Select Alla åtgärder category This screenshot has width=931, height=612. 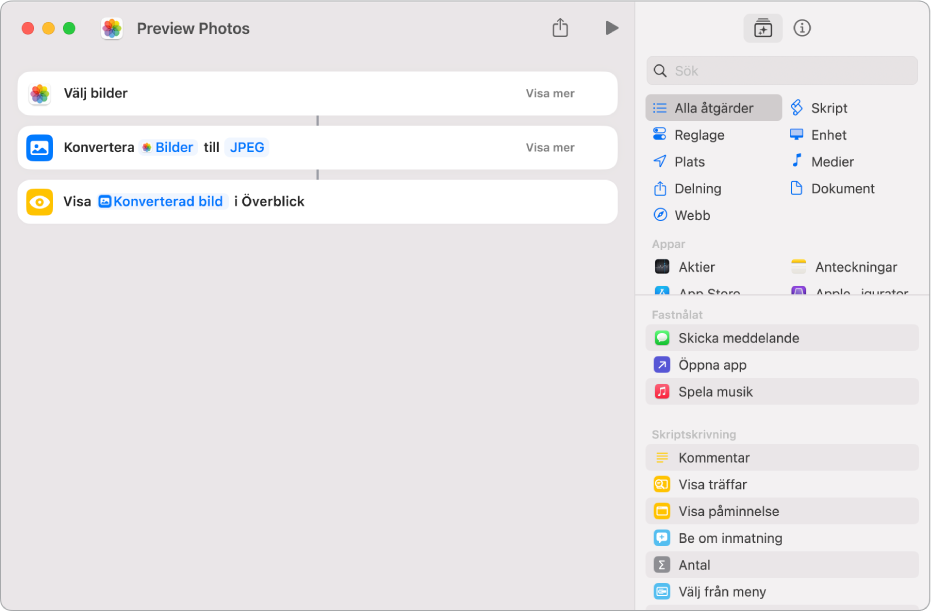tap(714, 108)
